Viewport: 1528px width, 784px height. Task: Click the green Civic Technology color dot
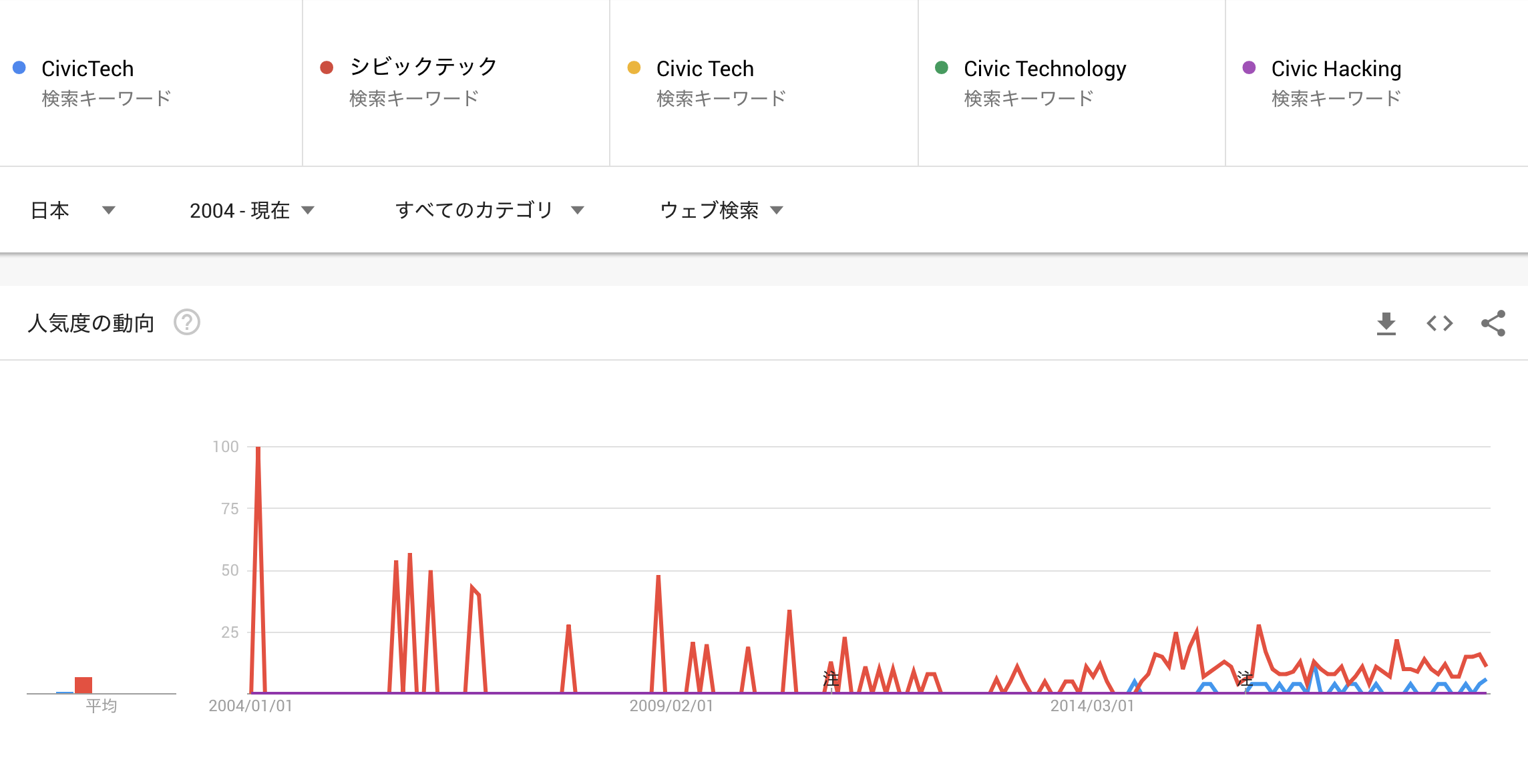(x=942, y=67)
